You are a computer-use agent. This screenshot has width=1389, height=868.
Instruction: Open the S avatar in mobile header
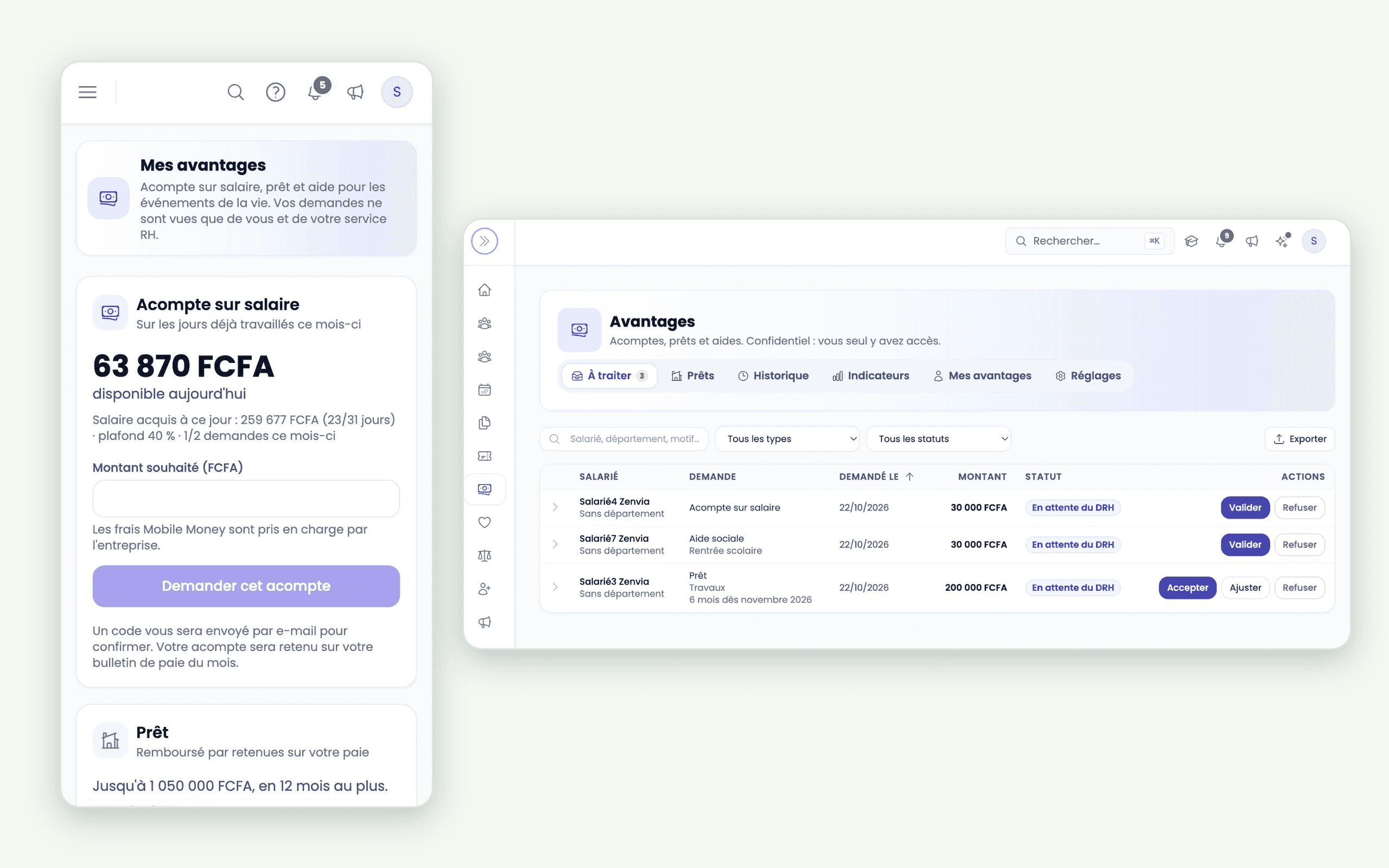[x=397, y=92]
